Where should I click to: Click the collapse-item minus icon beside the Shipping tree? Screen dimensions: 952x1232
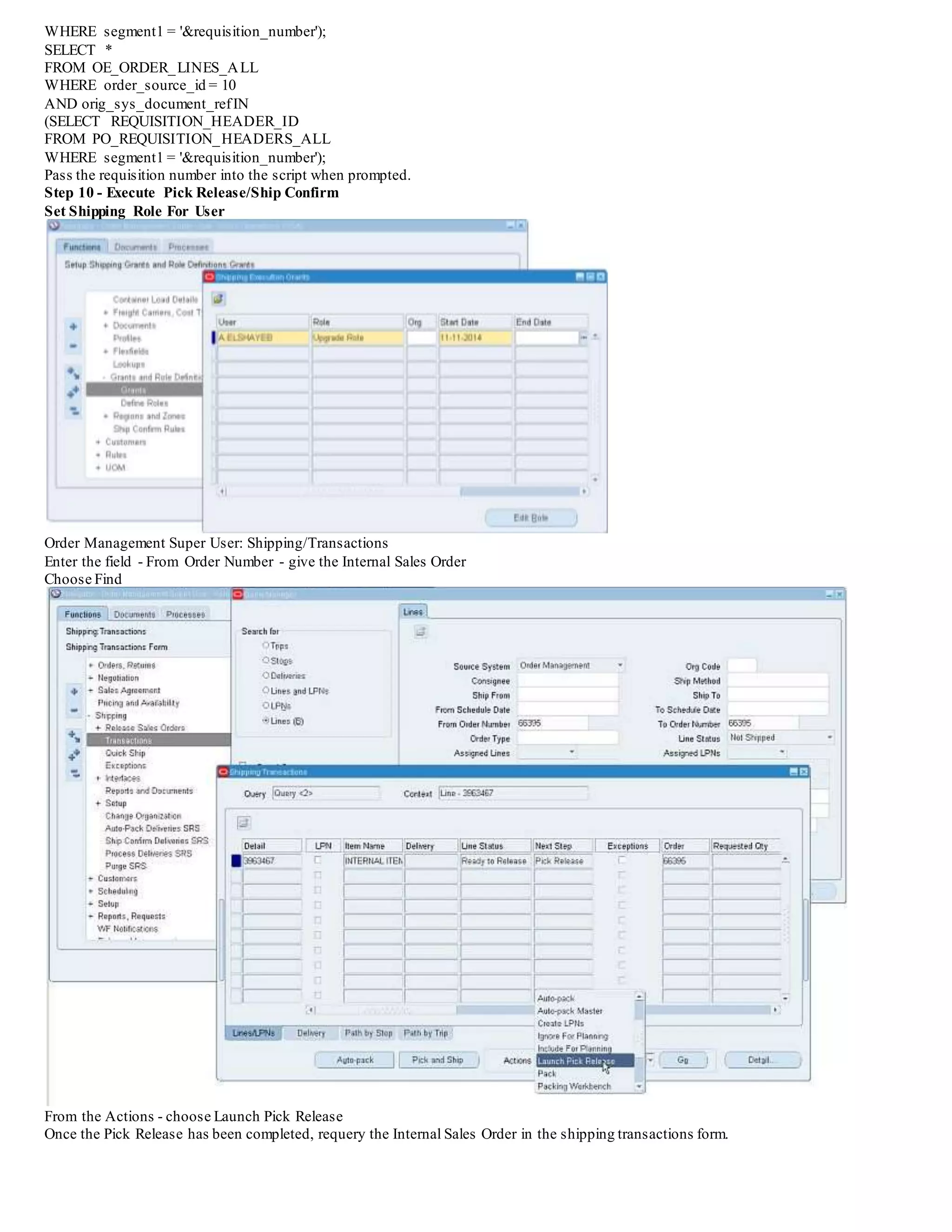[74, 709]
